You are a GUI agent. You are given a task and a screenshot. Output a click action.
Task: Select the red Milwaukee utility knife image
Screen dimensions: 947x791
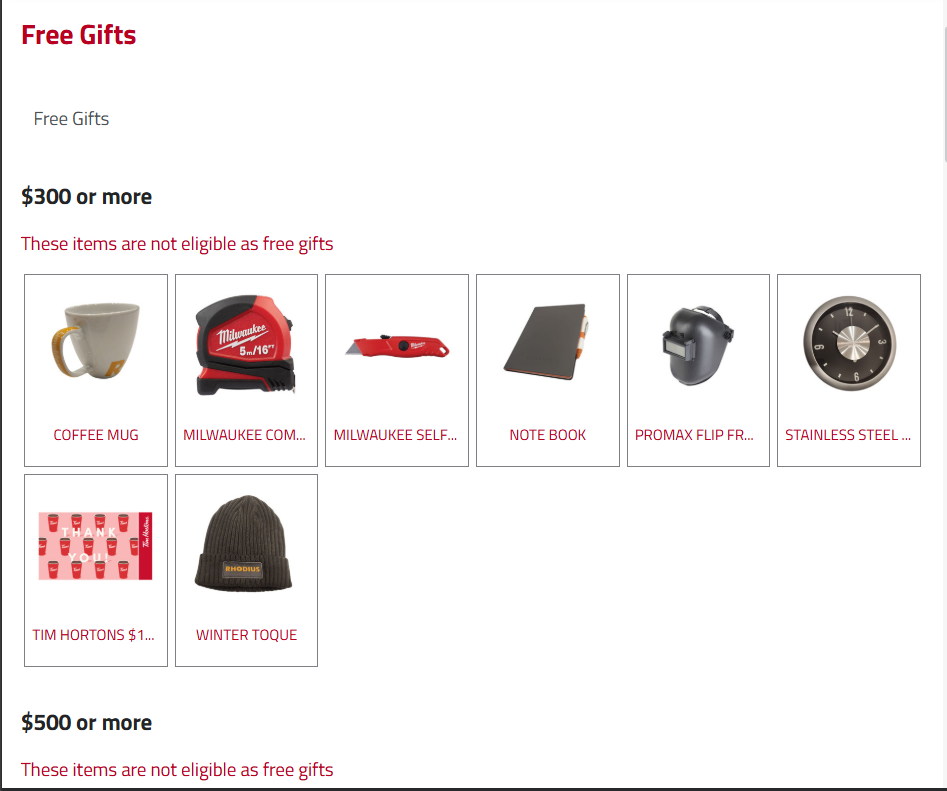click(x=397, y=347)
